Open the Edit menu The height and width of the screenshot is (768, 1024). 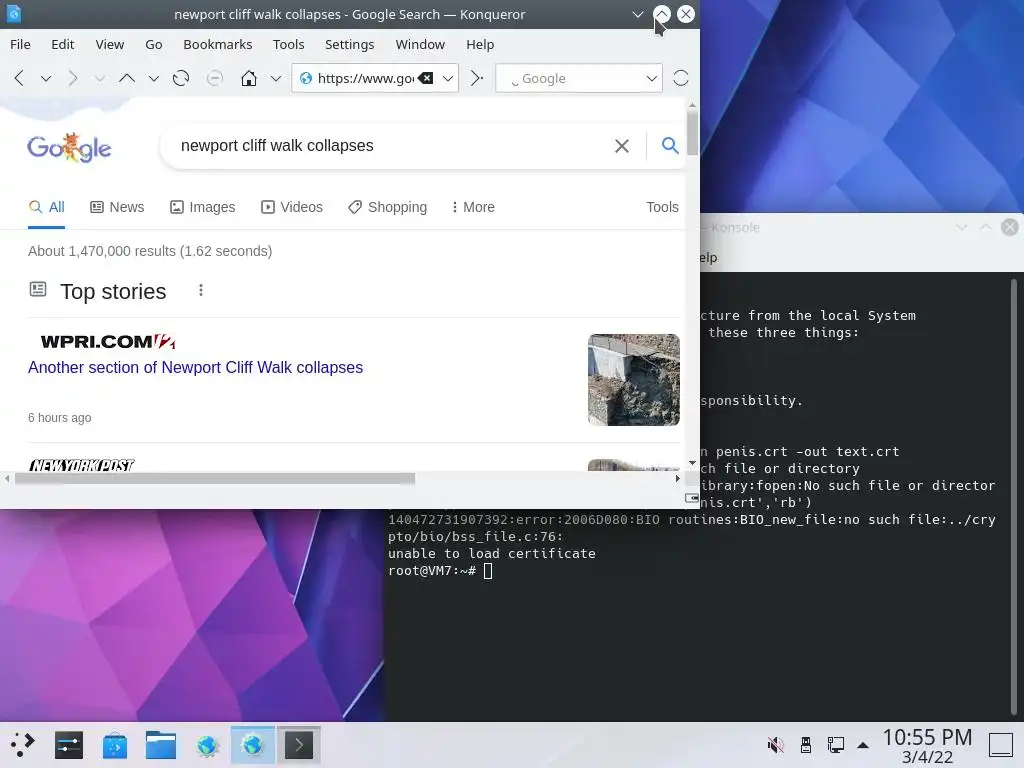[63, 44]
